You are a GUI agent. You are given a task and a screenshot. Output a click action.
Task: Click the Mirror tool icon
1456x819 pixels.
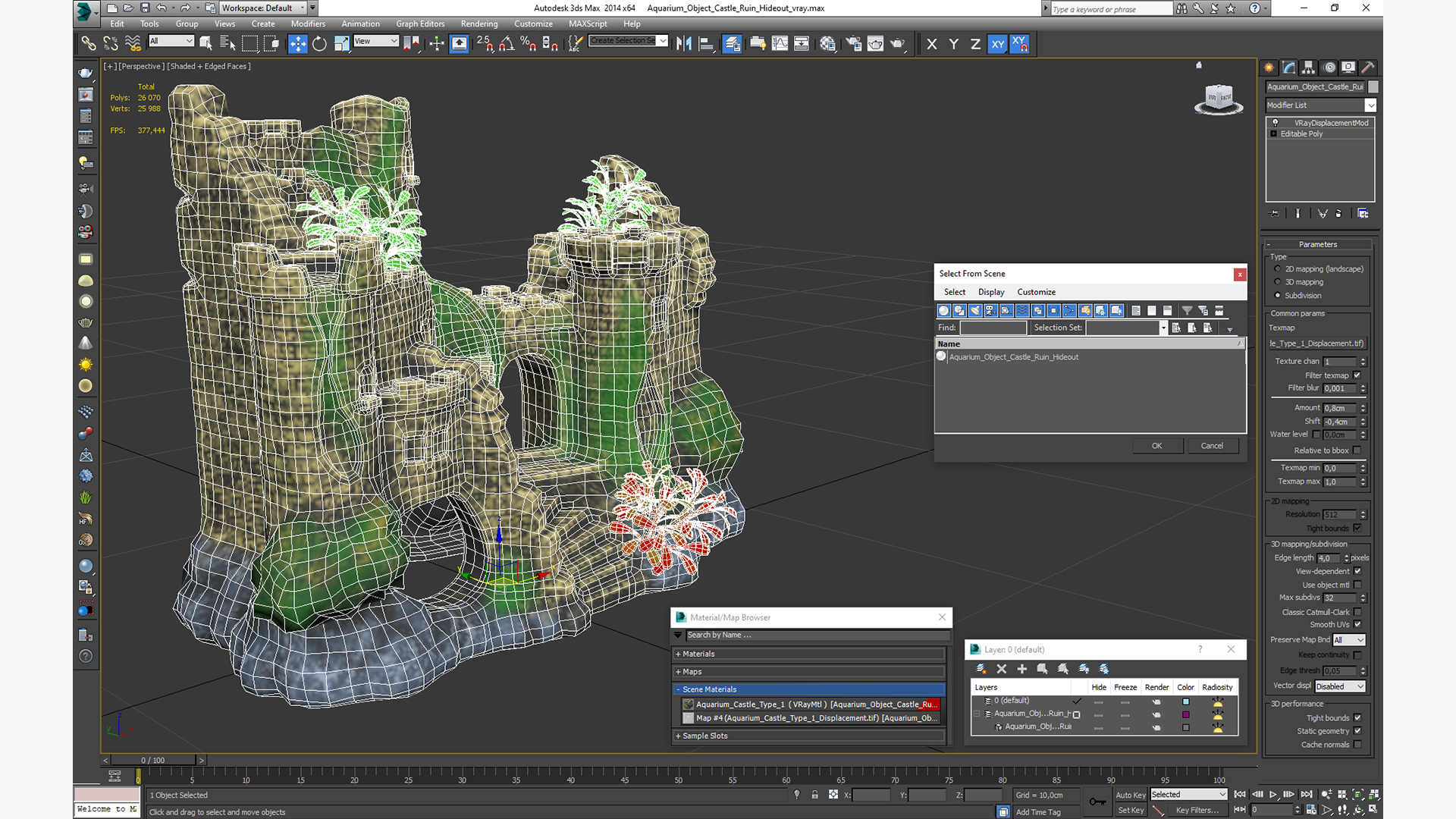(684, 44)
